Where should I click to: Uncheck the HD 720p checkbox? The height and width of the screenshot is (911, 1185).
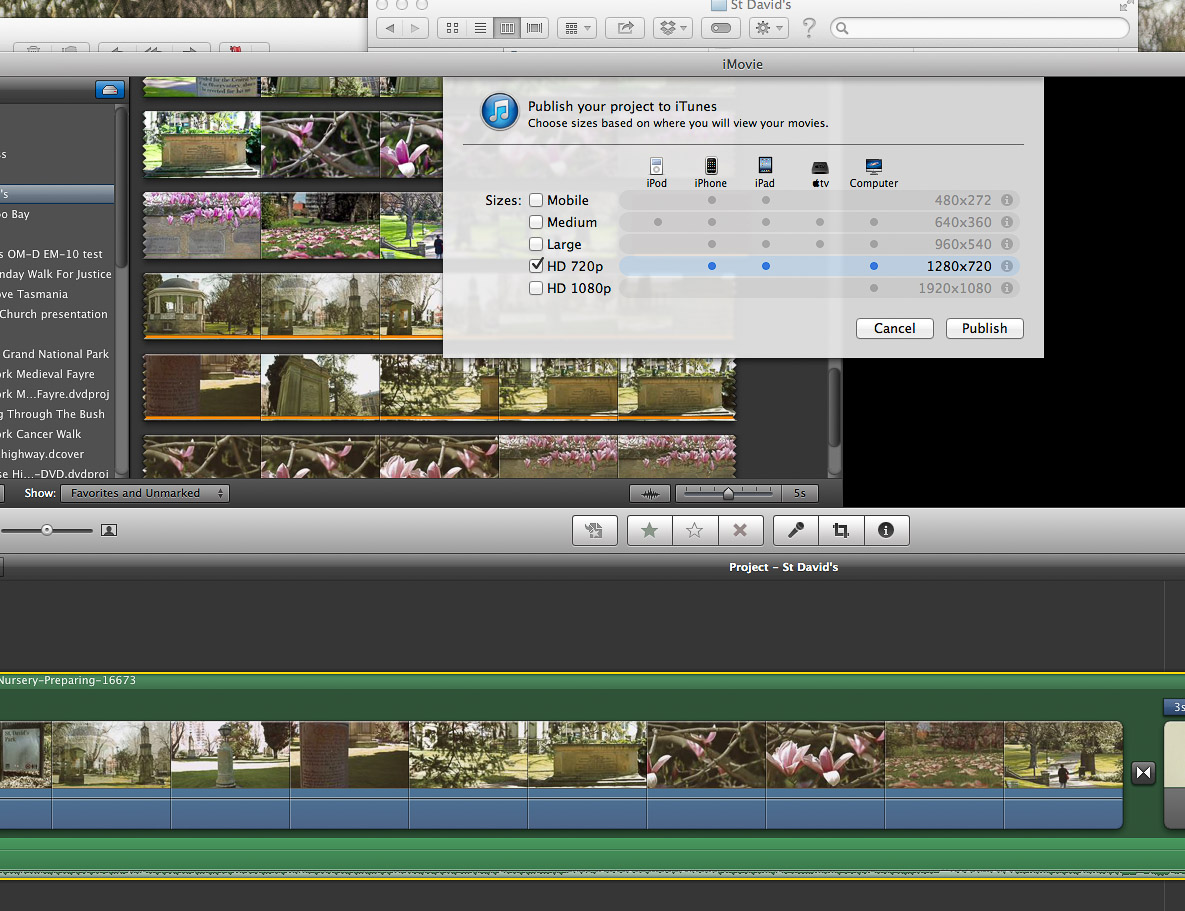point(537,266)
